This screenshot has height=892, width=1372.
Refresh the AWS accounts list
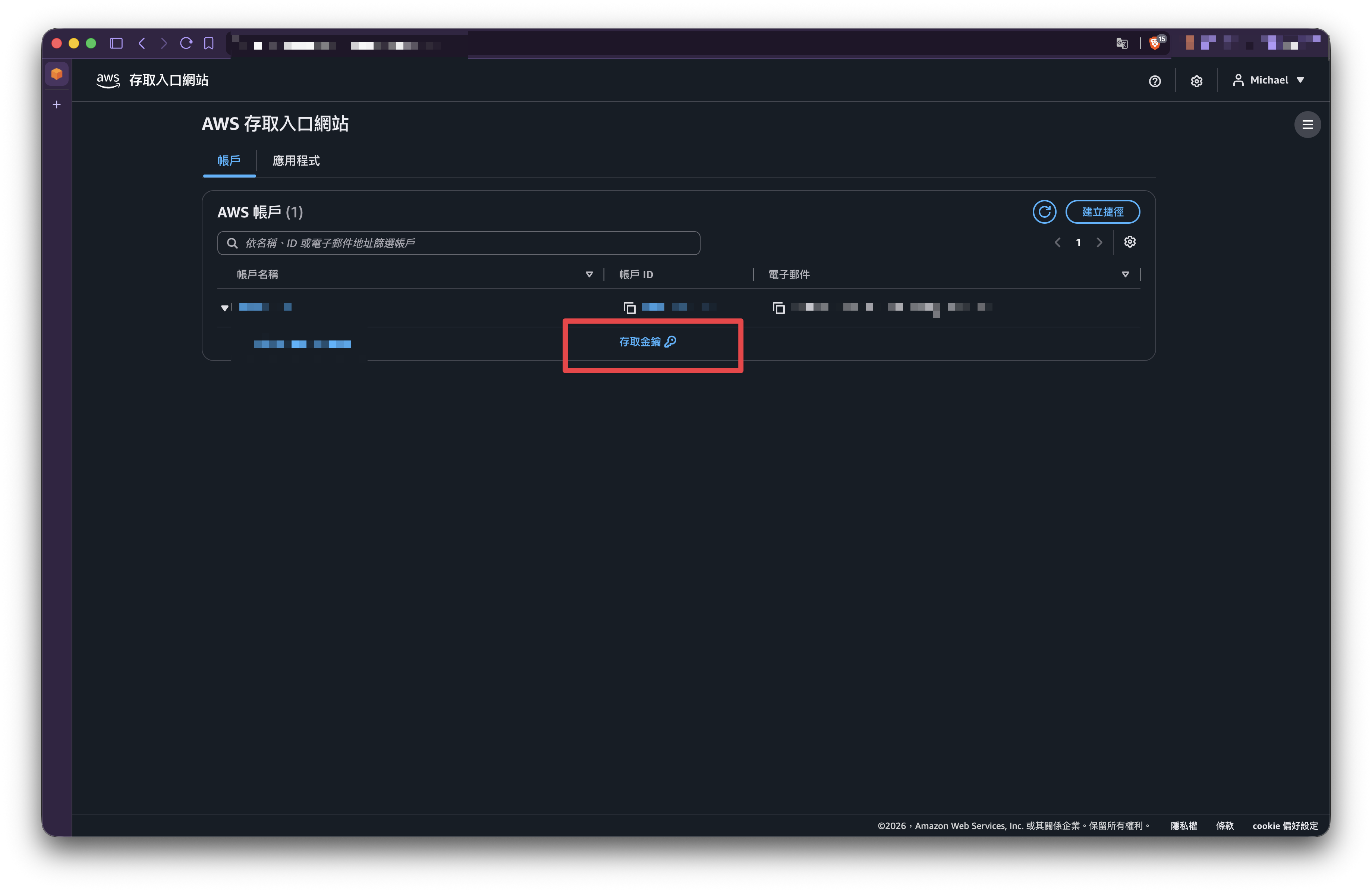1045,211
